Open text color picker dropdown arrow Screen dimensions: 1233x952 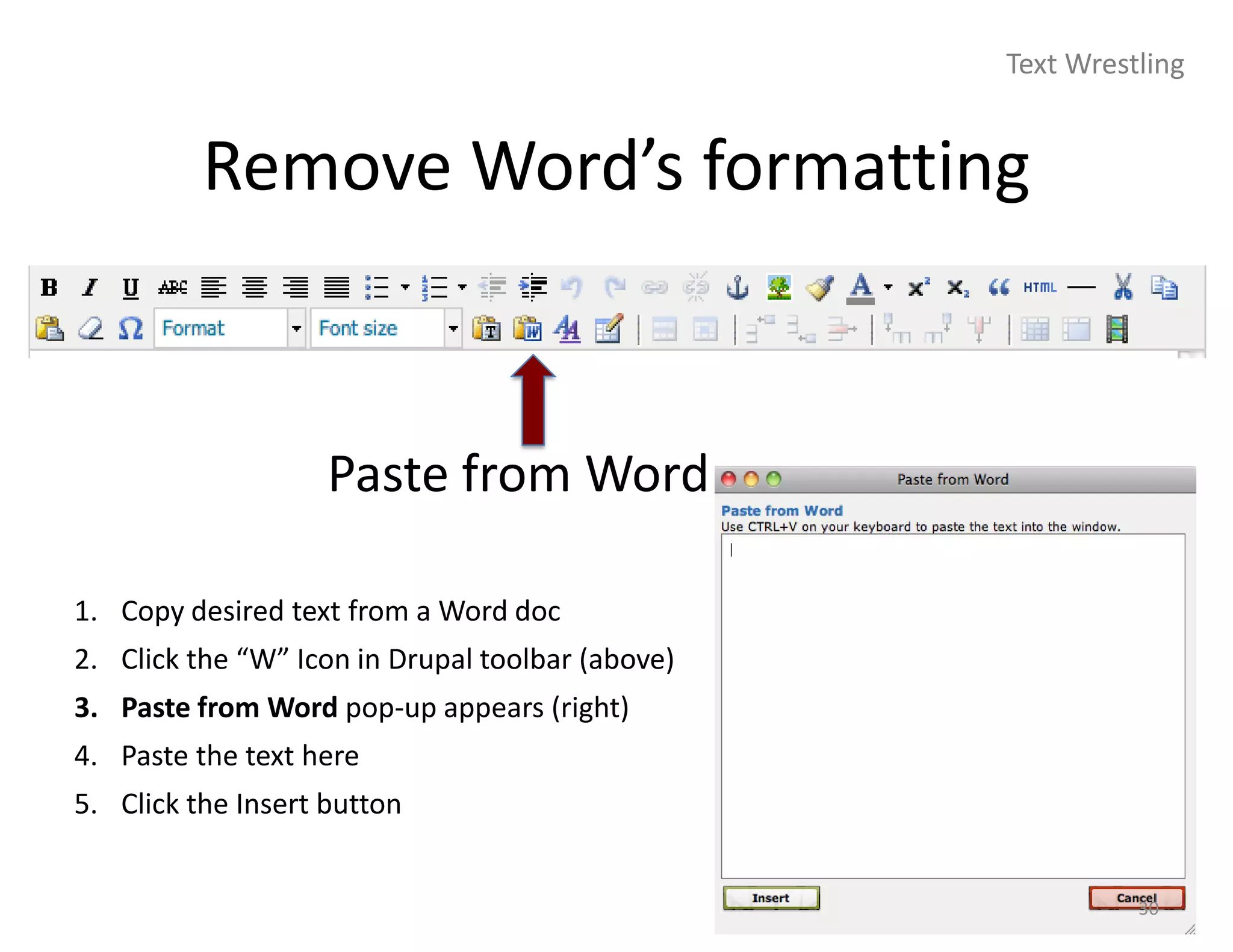(x=888, y=287)
